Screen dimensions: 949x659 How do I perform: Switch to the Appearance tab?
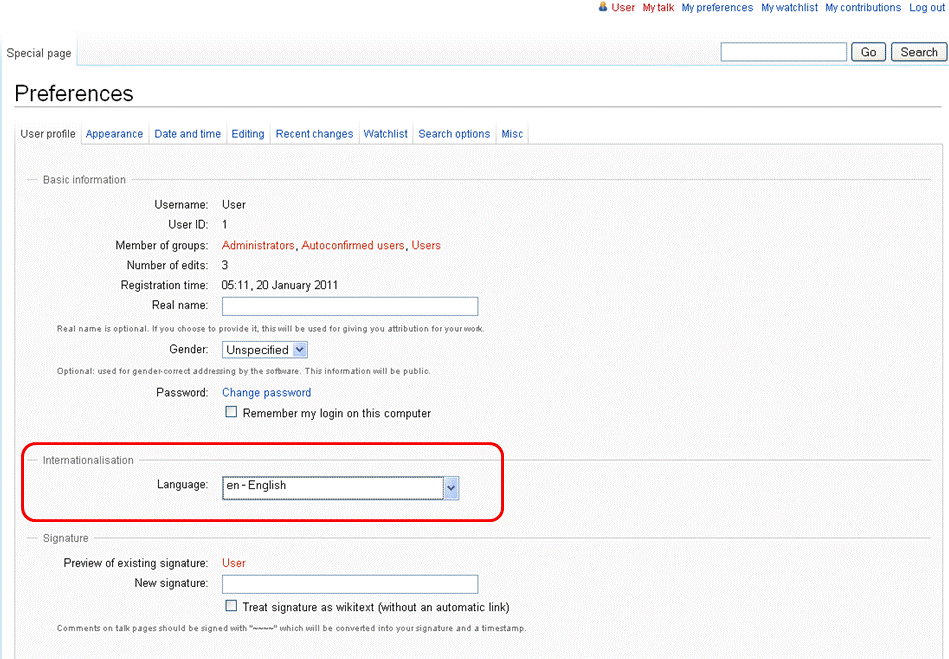pyautogui.click(x=114, y=134)
